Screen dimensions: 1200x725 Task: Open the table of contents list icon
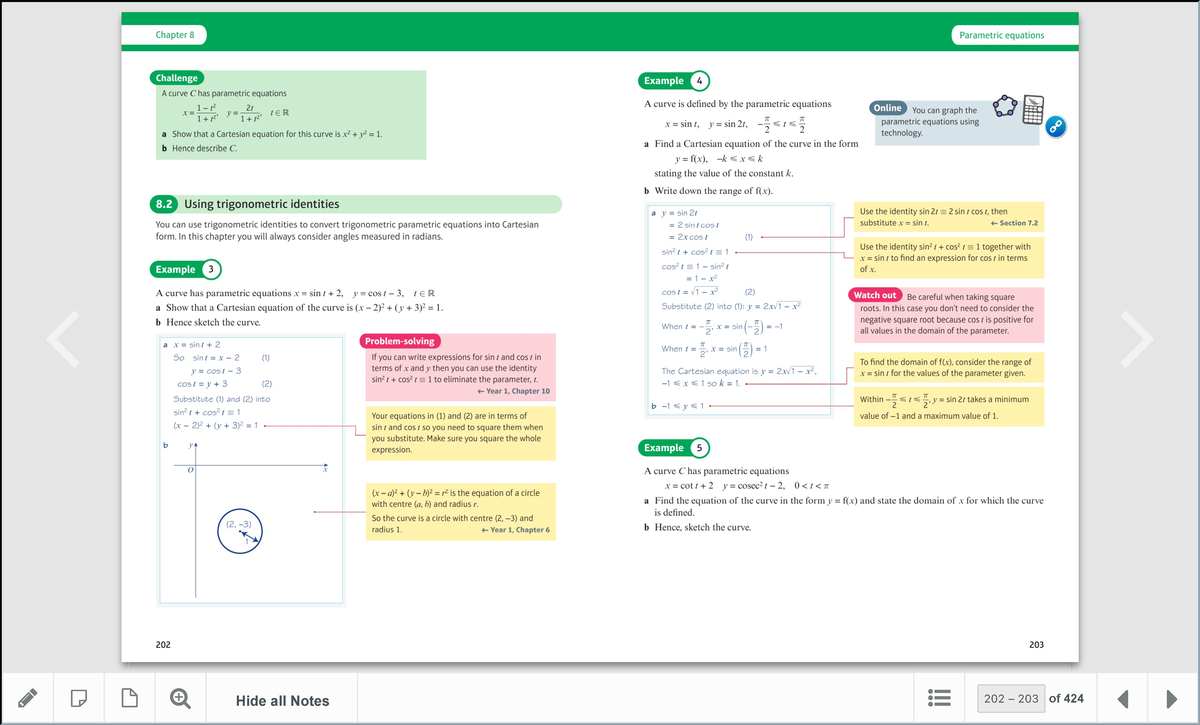(938, 698)
